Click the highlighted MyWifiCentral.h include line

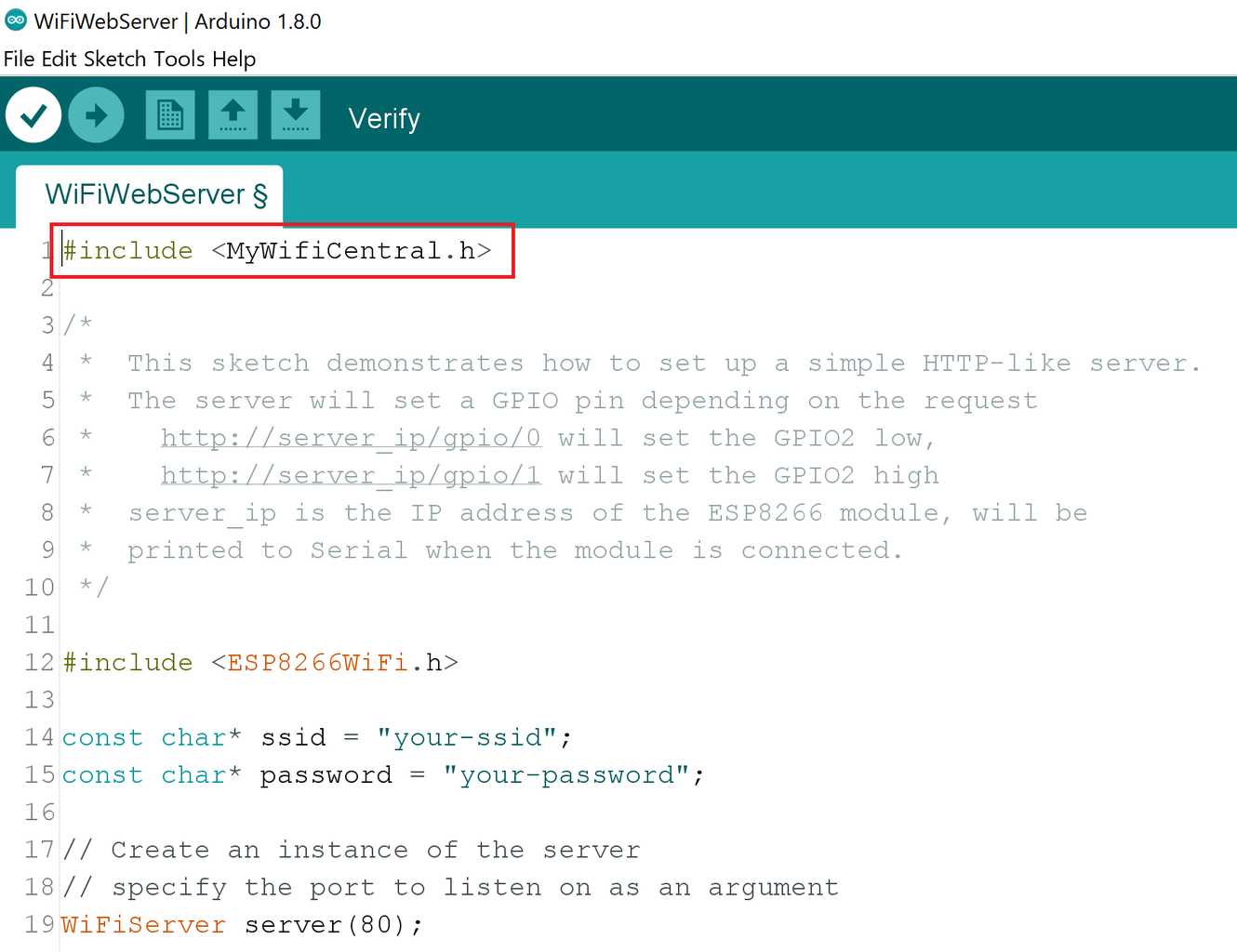point(277,250)
